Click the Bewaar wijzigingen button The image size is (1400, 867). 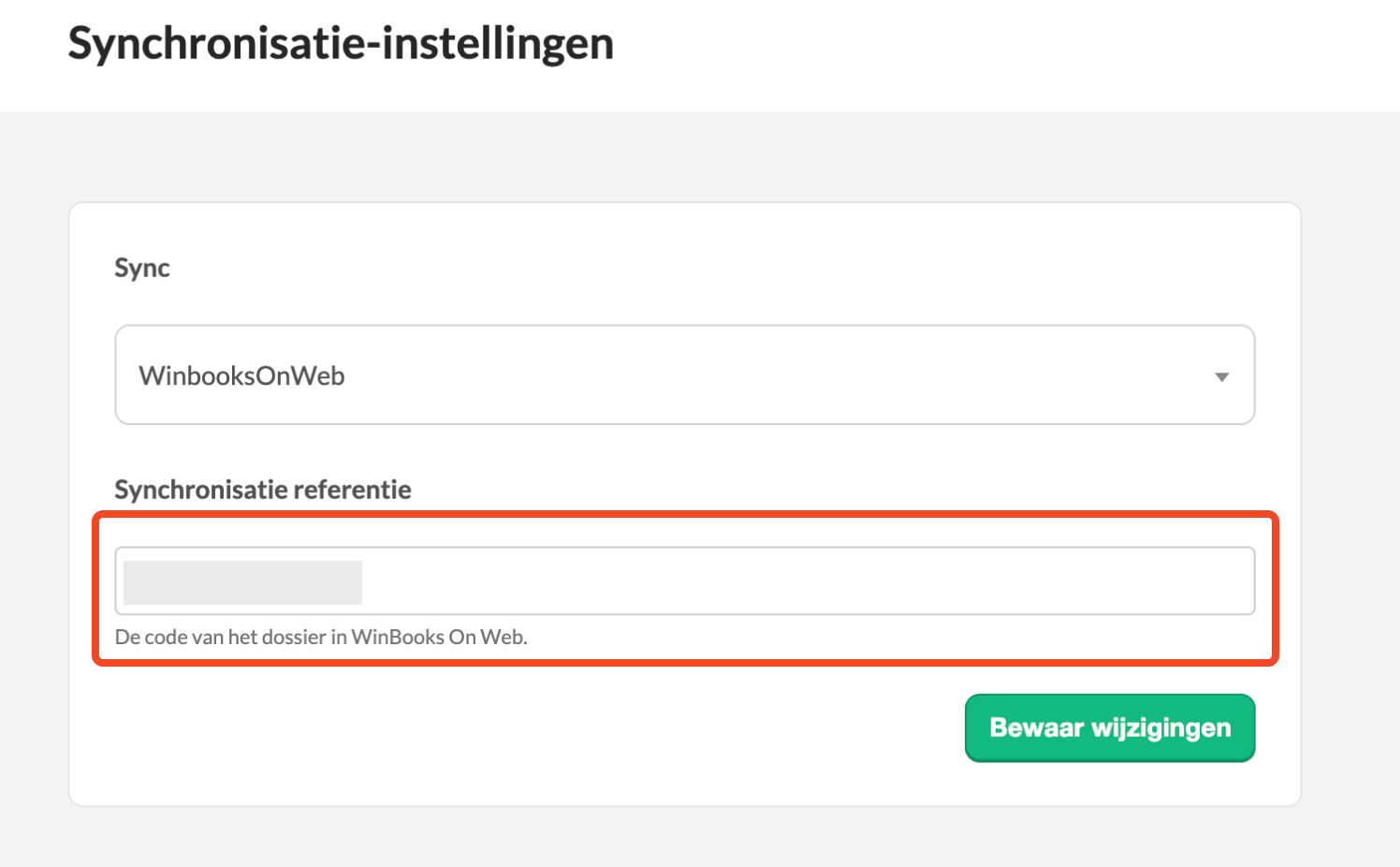pos(1109,727)
